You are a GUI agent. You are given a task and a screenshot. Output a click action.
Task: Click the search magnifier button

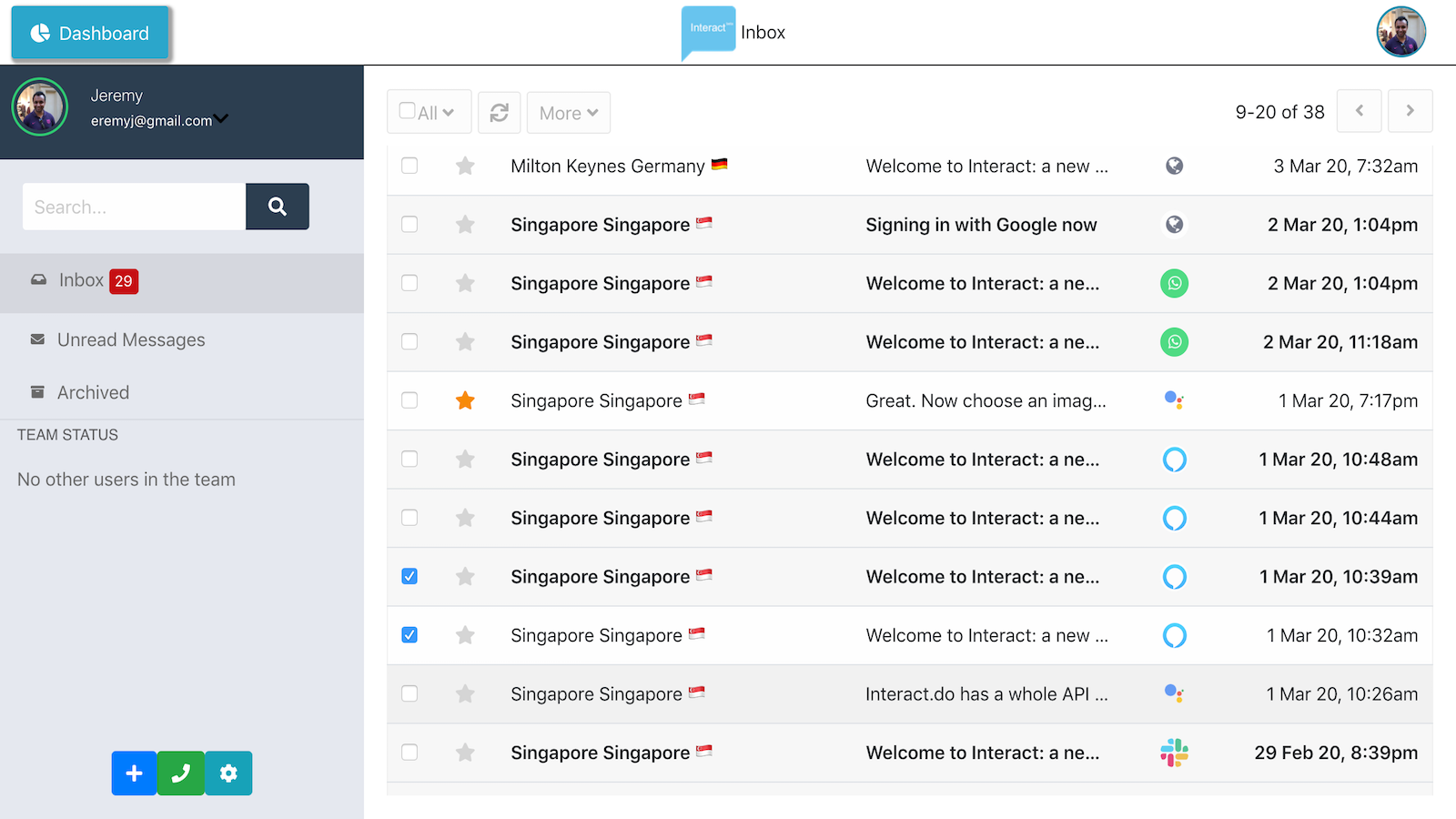pos(278,207)
